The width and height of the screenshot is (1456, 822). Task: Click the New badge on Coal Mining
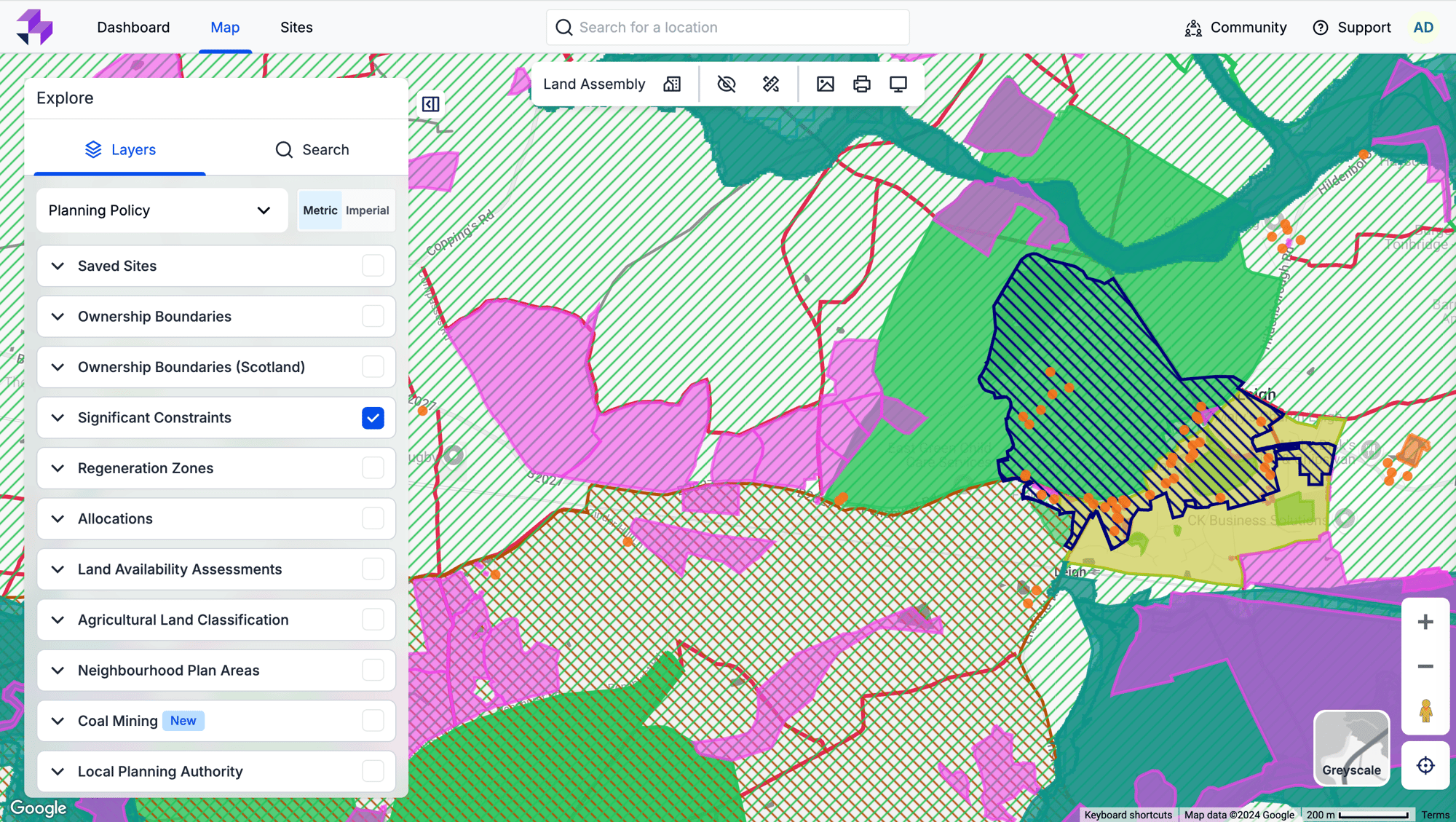(183, 721)
